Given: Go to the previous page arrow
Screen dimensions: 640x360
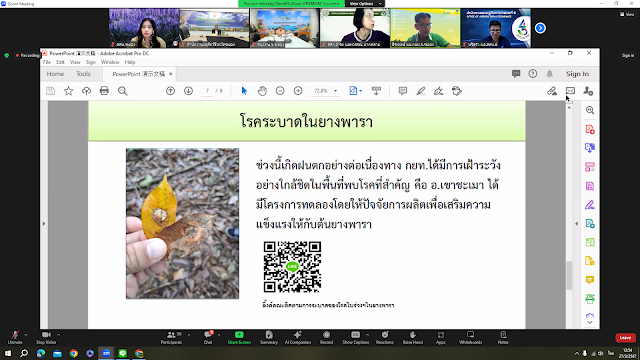Looking at the screenshot, I should point(170,91).
